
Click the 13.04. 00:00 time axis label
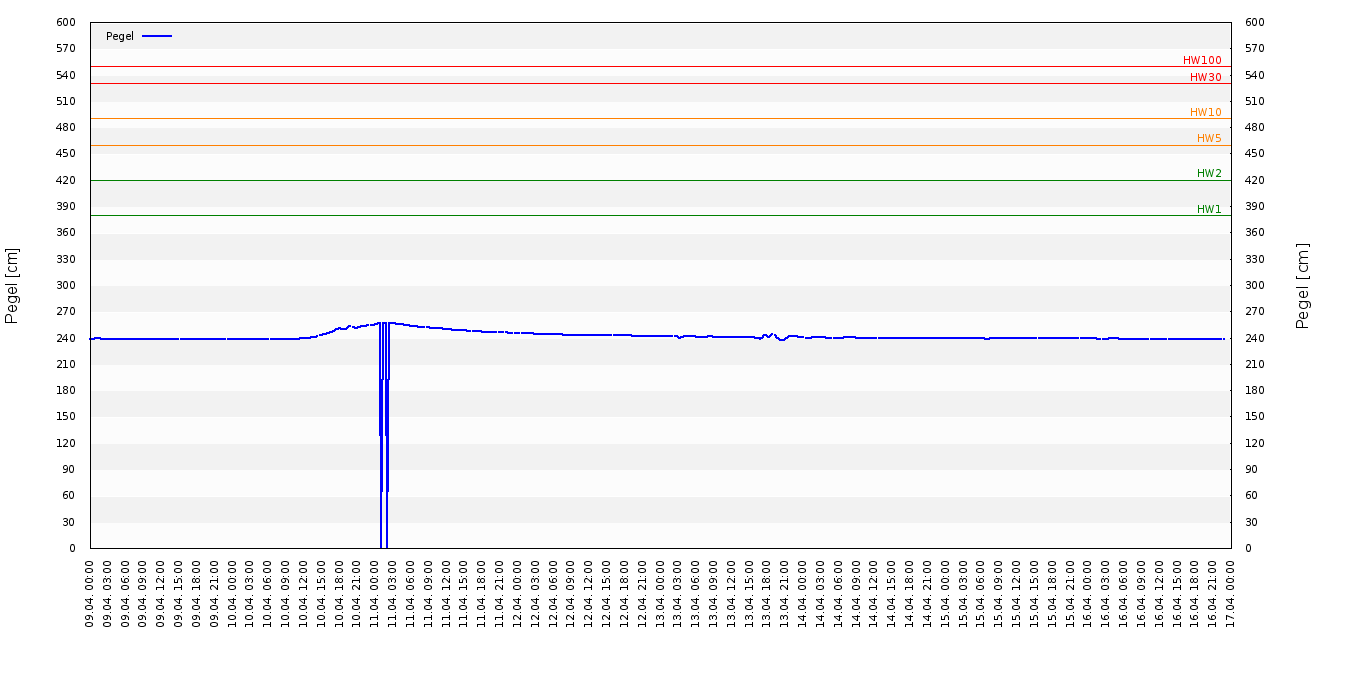(661, 592)
